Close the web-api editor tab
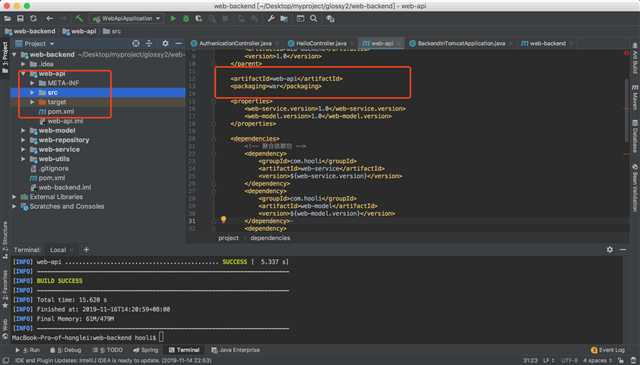The width and height of the screenshot is (640, 365). (398, 44)
